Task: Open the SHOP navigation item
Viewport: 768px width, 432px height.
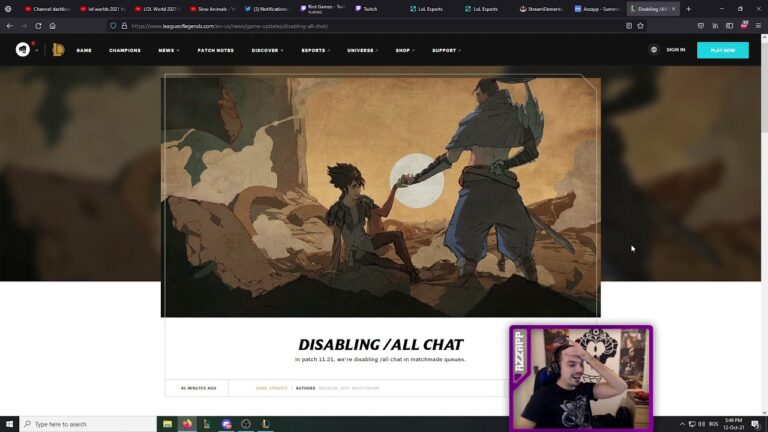Action: click(405, 50)
